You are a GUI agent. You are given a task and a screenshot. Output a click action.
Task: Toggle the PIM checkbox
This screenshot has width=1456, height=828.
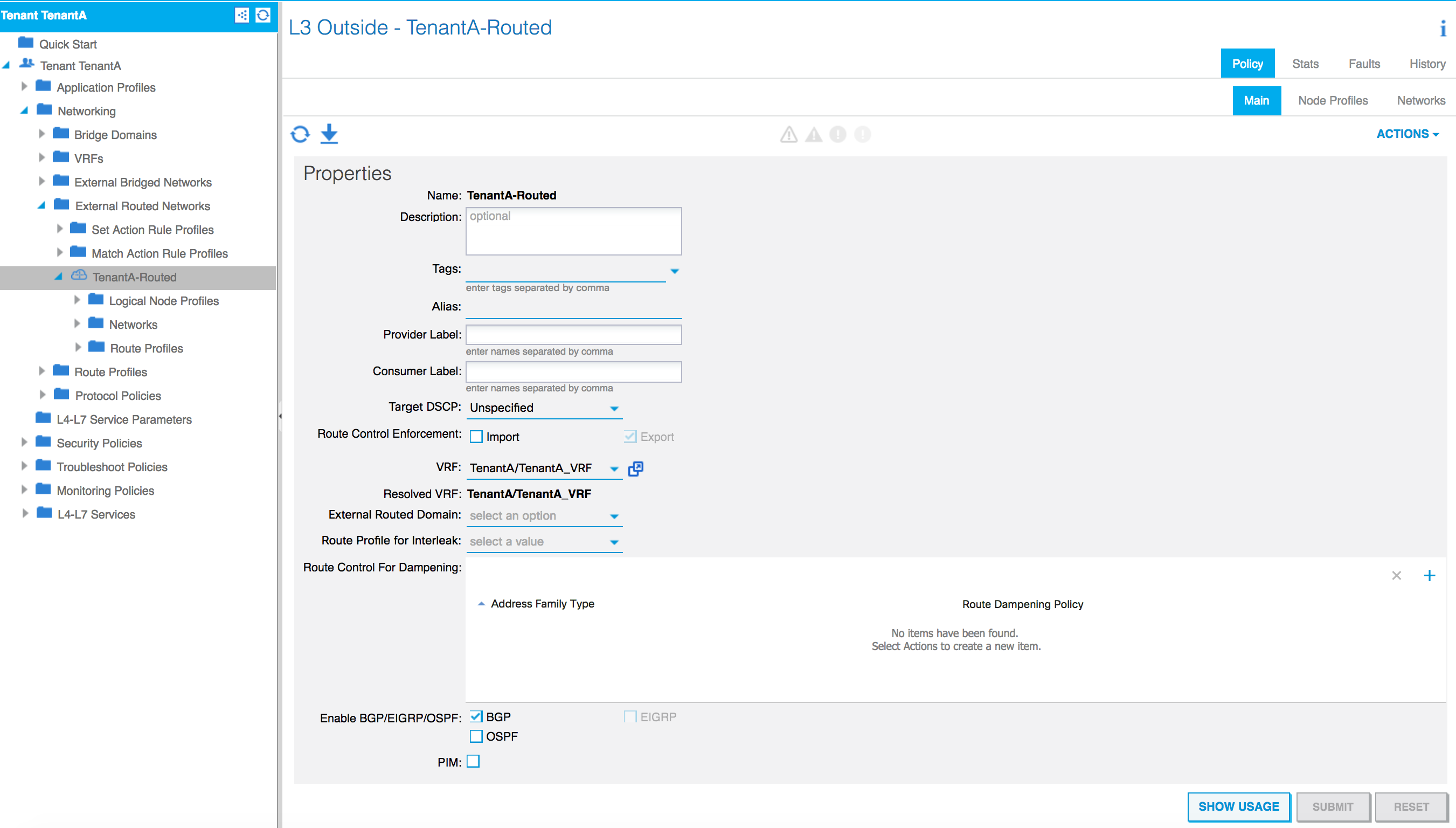tap(474, 762)
